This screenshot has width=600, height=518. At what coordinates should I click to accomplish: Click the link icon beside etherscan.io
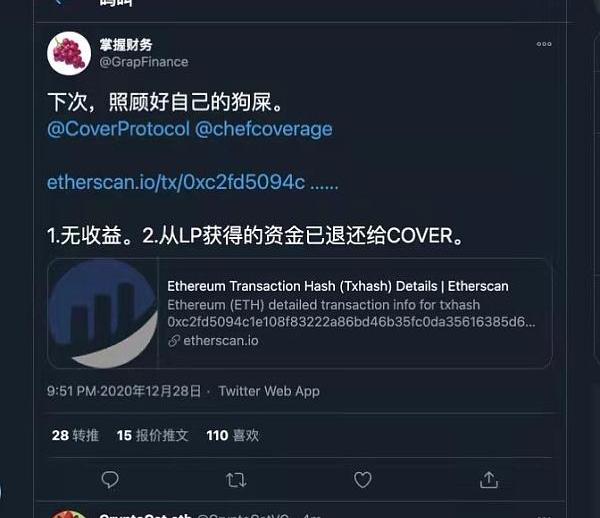[174, 340]
